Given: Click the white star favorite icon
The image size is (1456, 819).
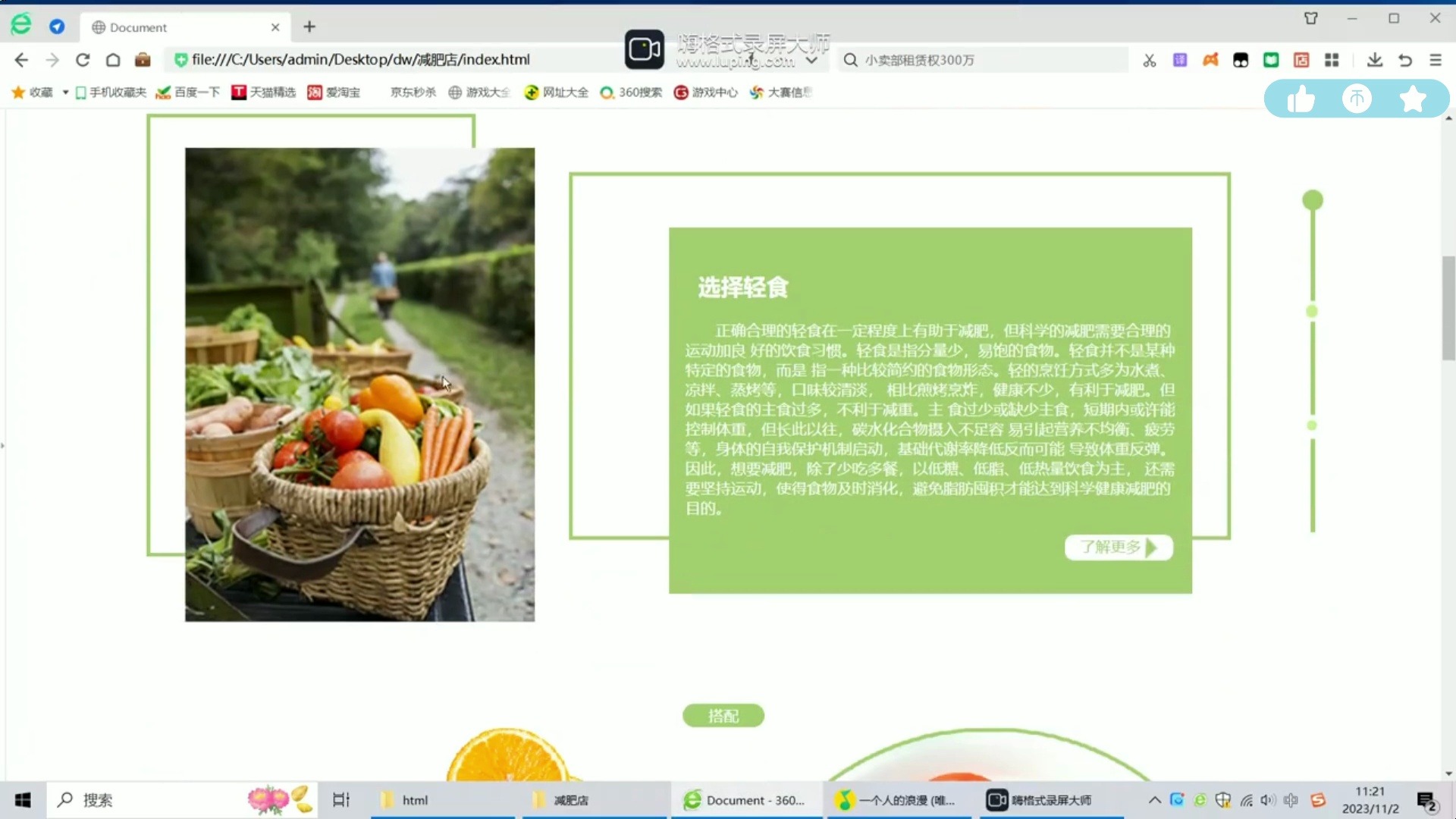Looking at the screenshot, I should tap(1413, 99).
